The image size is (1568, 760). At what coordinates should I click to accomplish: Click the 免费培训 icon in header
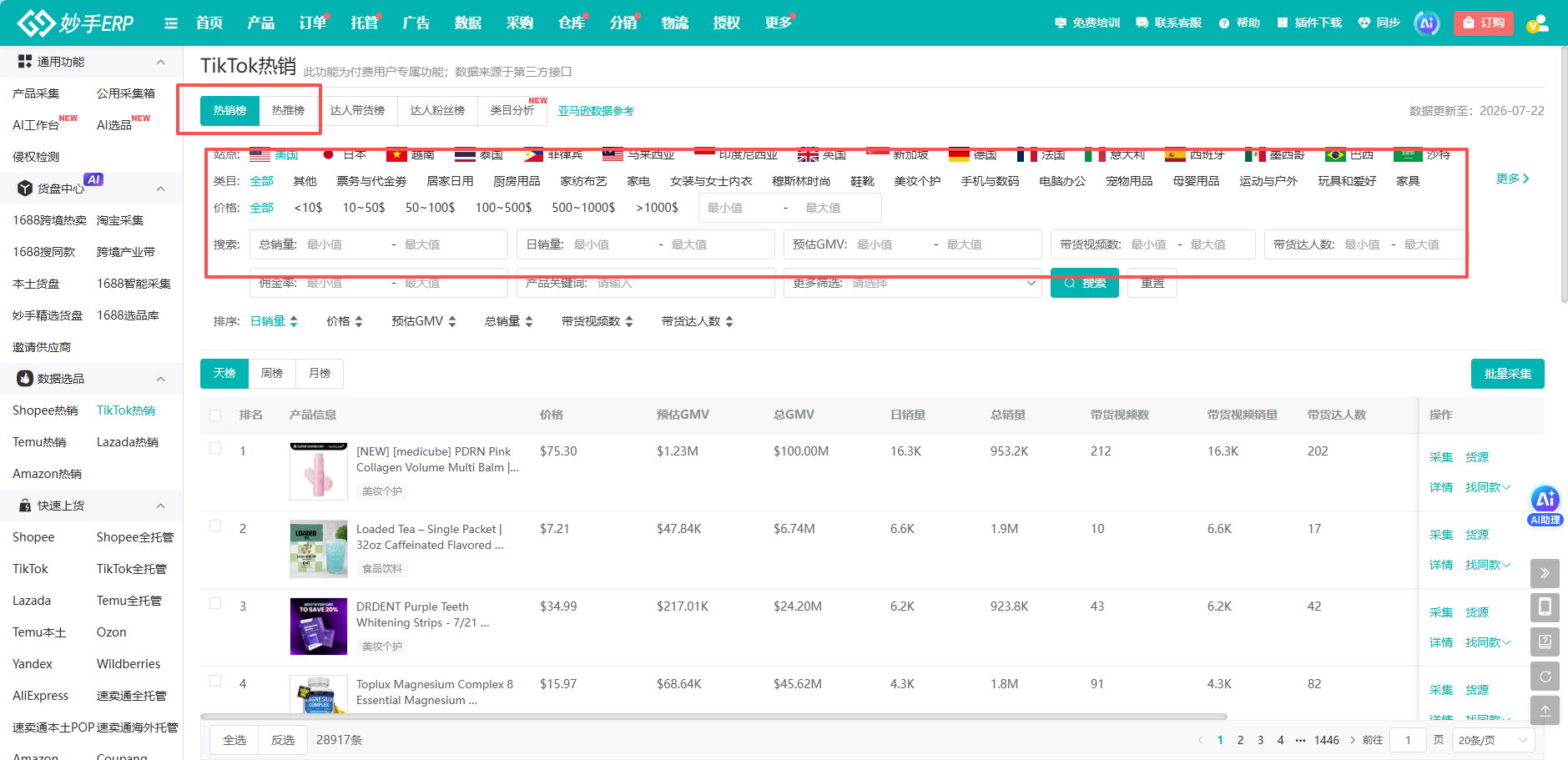pos(1061,23)
